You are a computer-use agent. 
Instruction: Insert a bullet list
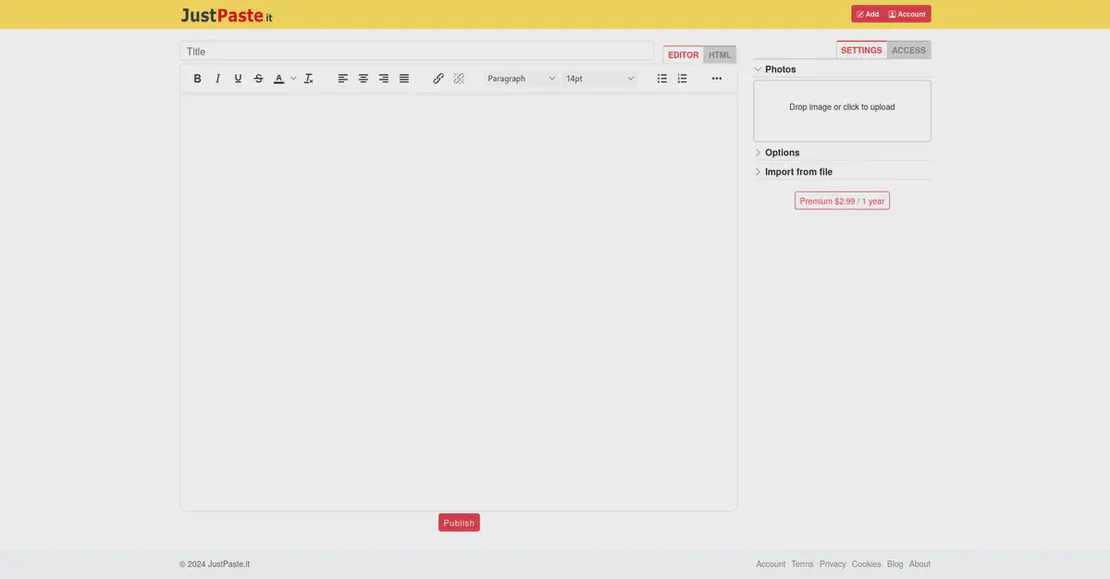(662, 78)
